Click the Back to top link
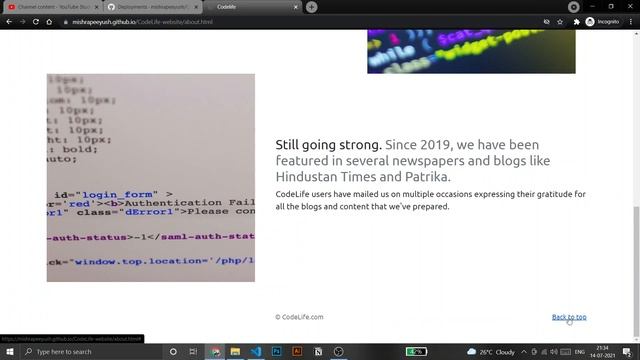Screen dimensions: 640x360 (569, 317)
